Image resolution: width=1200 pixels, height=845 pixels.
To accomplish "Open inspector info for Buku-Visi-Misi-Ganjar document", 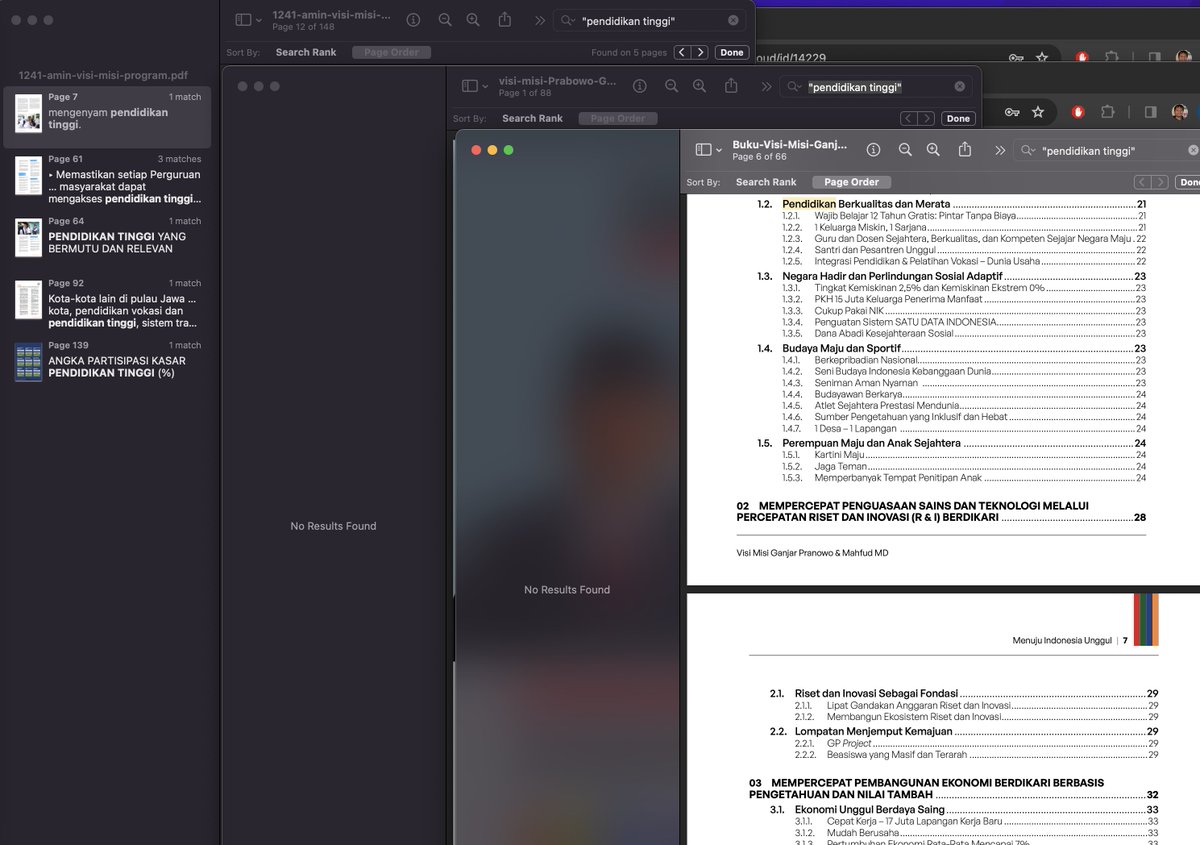I will pyautogui.click(x=873, y=150).
